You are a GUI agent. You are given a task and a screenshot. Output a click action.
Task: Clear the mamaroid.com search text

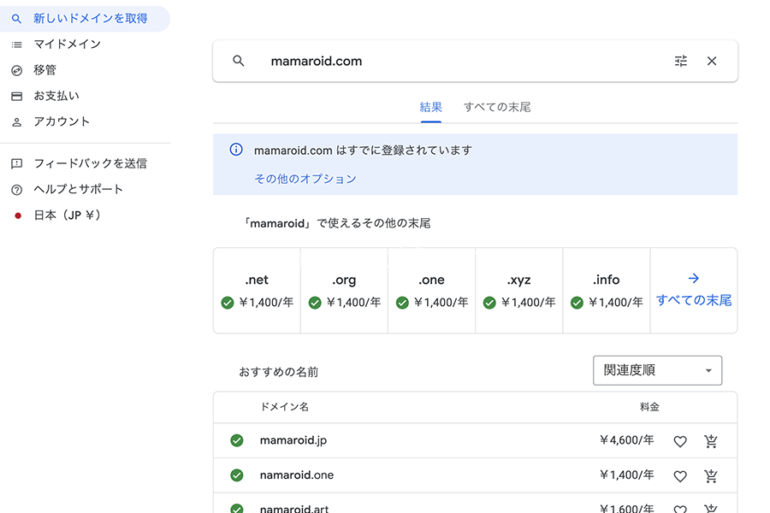coord(712,61)
